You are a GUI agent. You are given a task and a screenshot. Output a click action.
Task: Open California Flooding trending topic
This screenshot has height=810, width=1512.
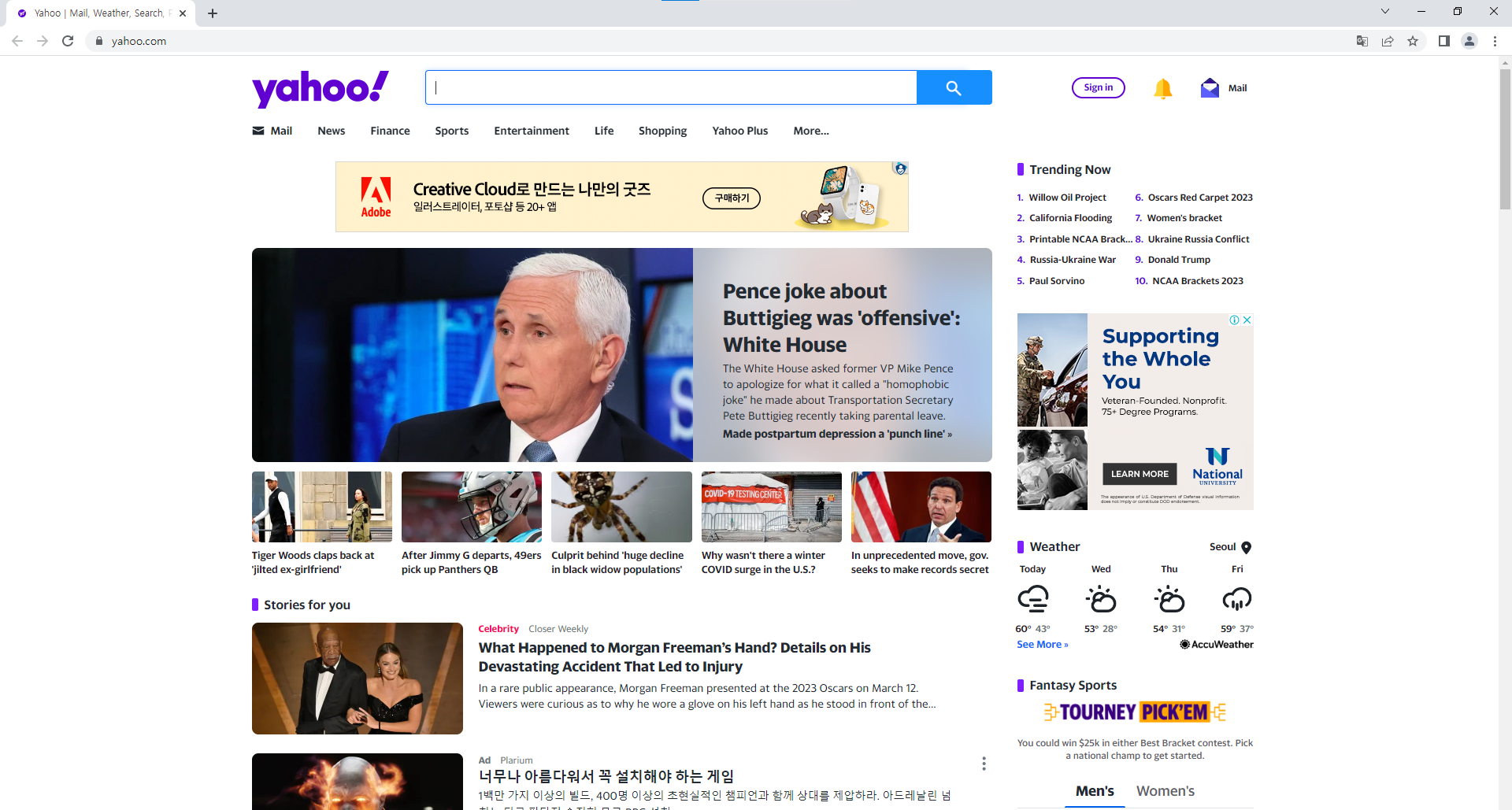(1071, 218)
